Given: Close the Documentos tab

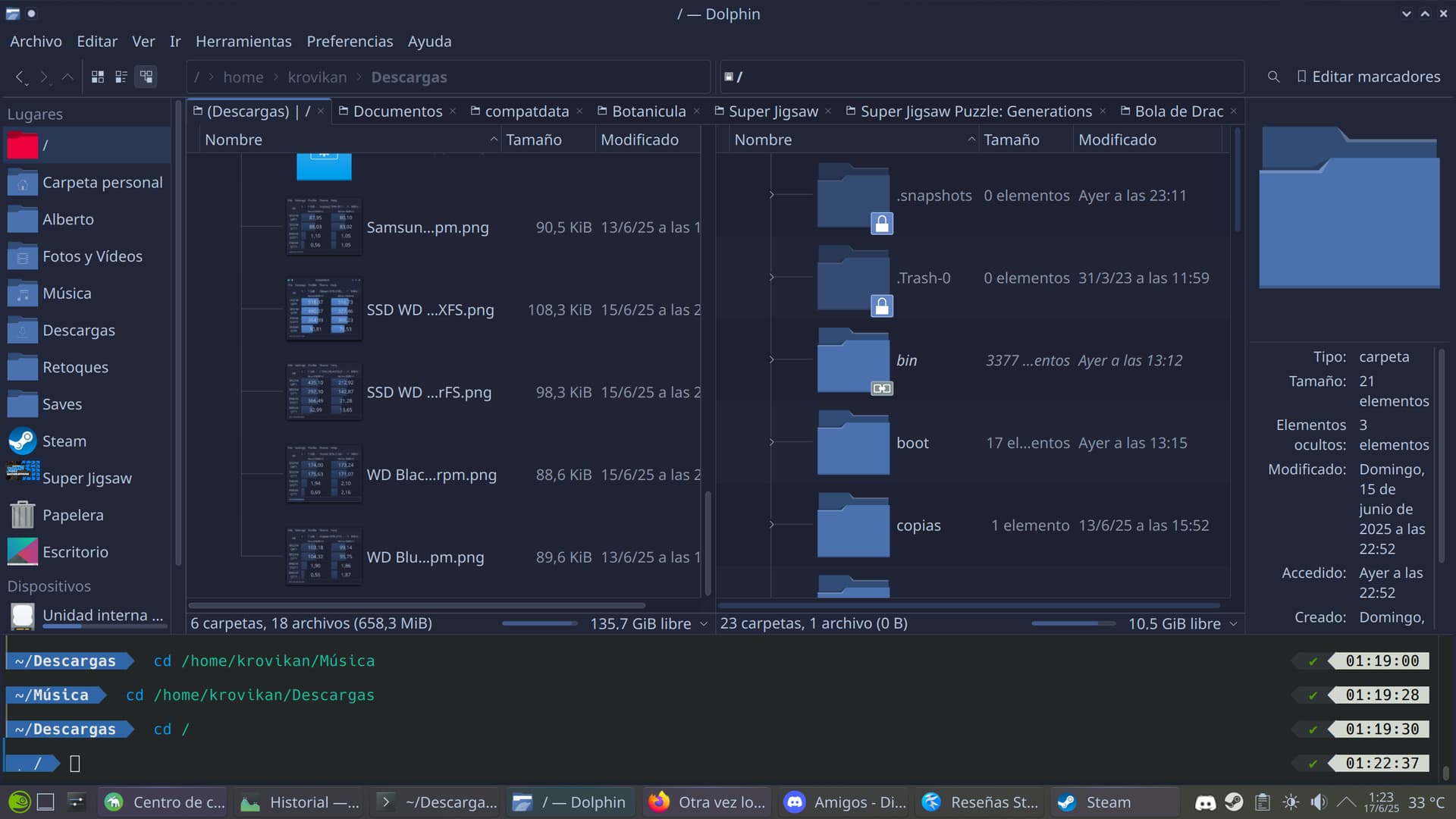Looking at the screenshot, I should click(x=453, y=111).
